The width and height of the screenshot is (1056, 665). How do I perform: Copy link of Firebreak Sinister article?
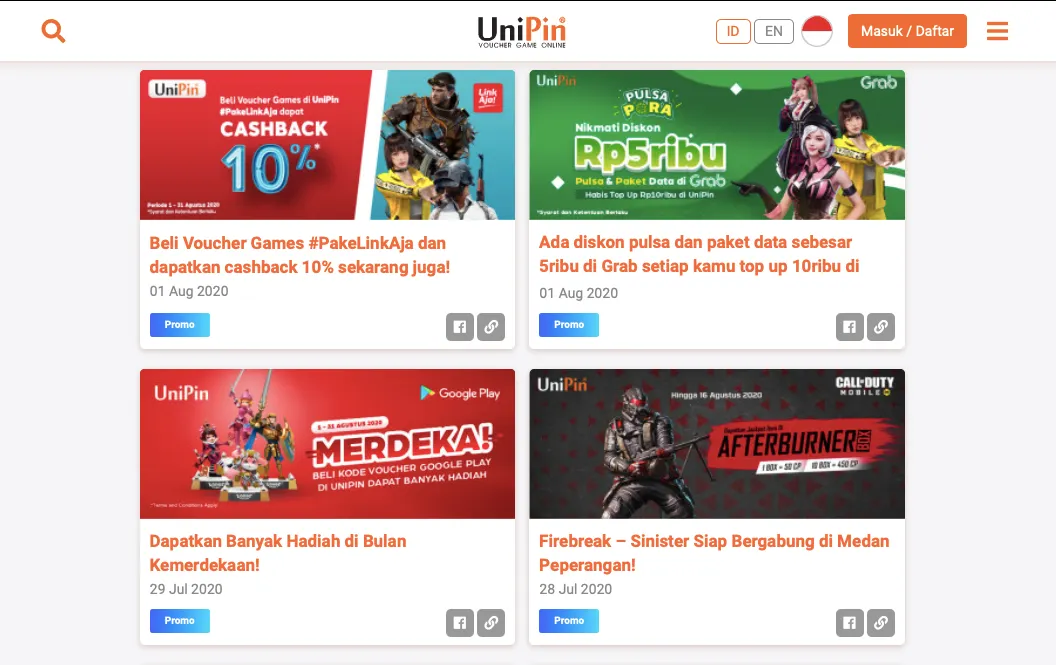coord(881,623)
